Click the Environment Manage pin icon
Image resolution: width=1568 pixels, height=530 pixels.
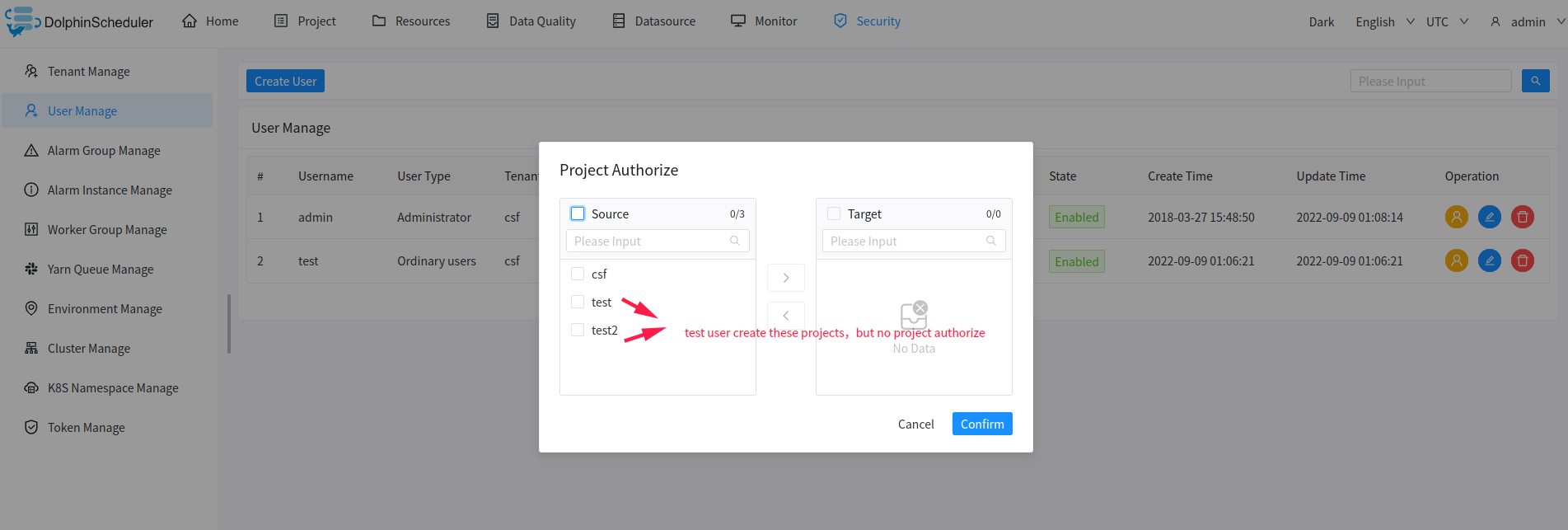31,308
